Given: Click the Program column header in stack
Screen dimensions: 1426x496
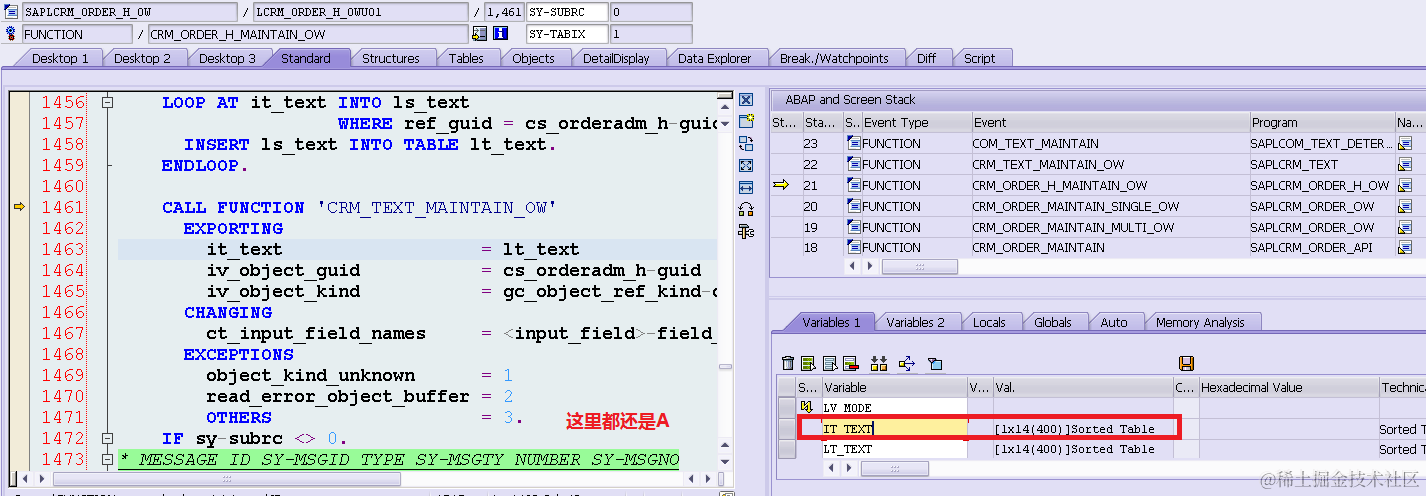Looking at the screenshot, I should pyautogui.click(x=1321, y=123).
